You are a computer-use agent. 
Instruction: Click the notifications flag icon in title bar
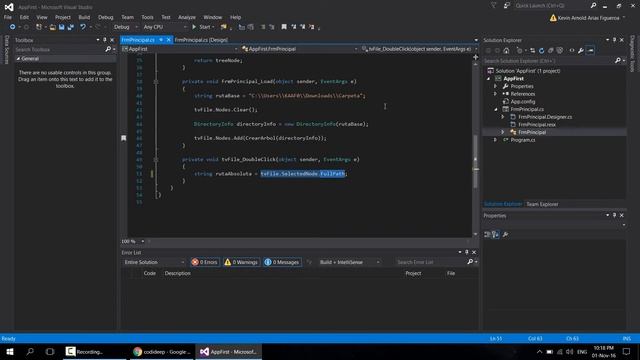tap(493, 6)
